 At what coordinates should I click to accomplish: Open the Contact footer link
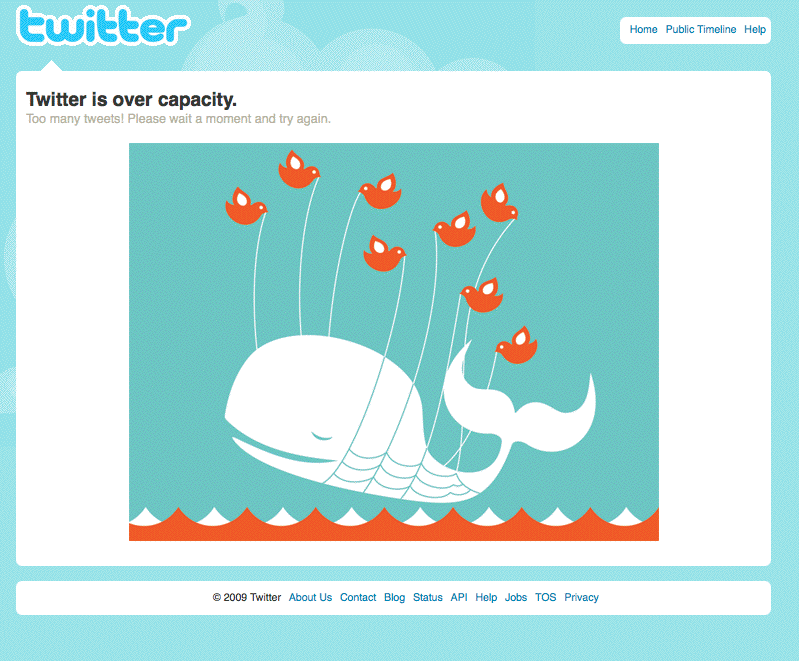[x=358, y=597]
